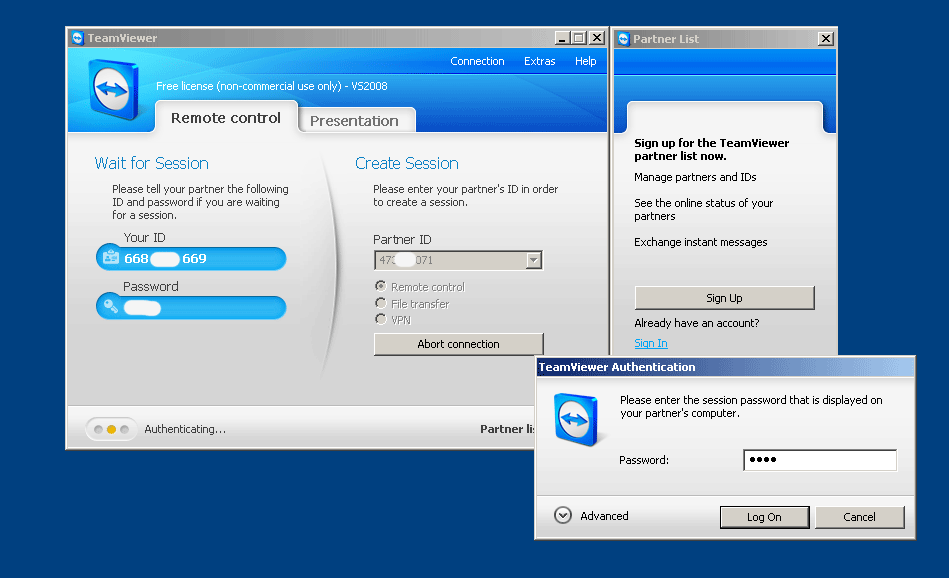The height and width of the screenshot is (578, 949).
Task: Expand the Advanced options chevron
Action: [x=563, y=515]
